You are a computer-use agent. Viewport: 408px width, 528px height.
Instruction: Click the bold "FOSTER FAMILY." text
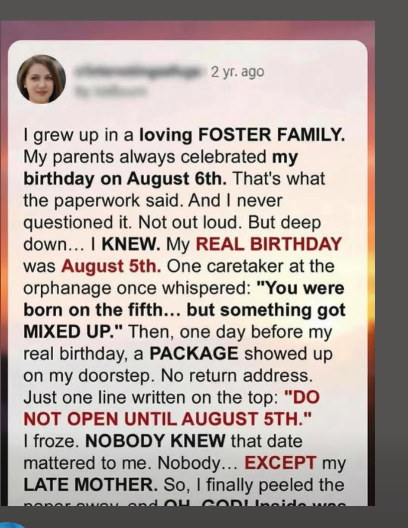[272, 135]
